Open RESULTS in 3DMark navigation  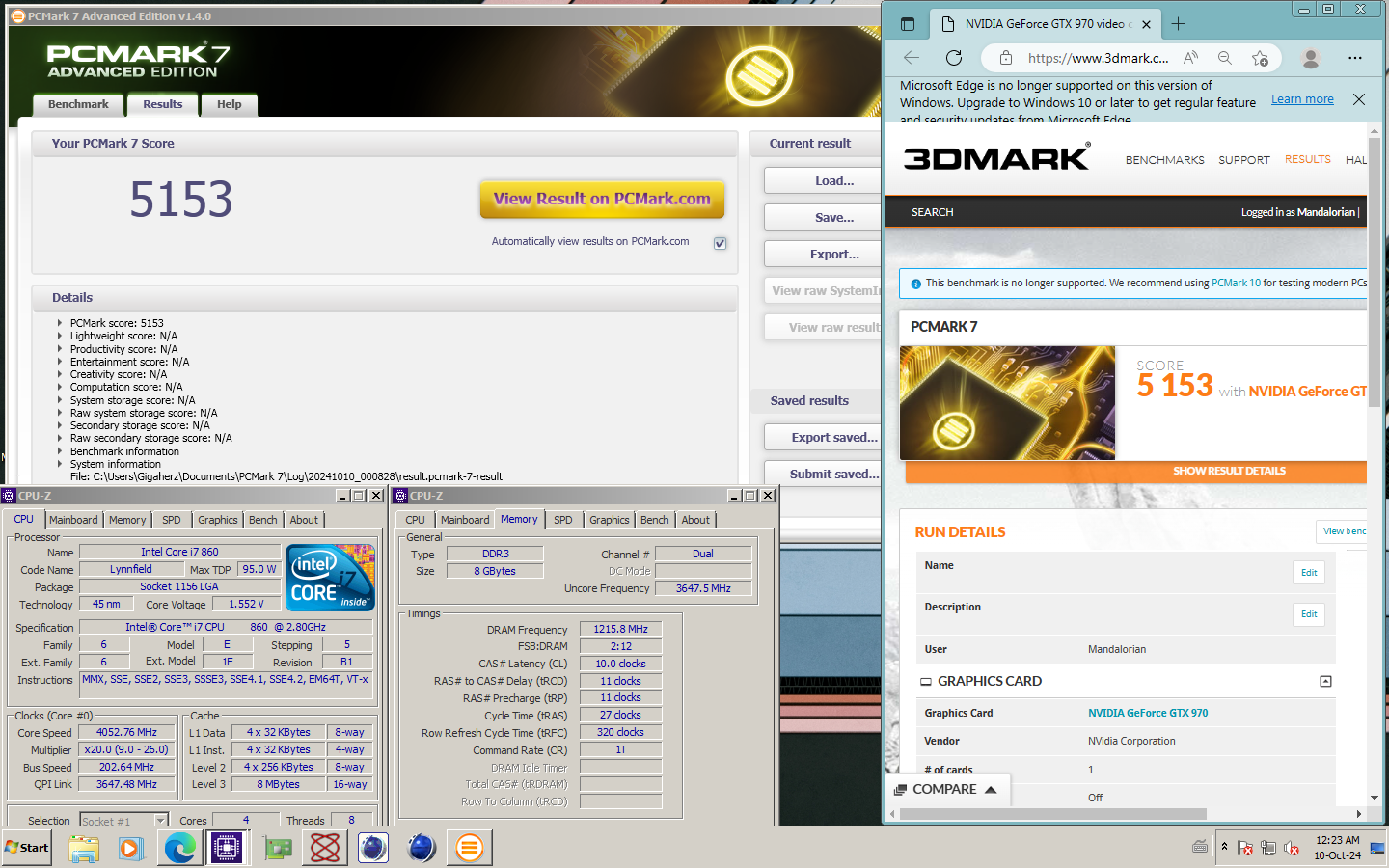[1307, 159]
